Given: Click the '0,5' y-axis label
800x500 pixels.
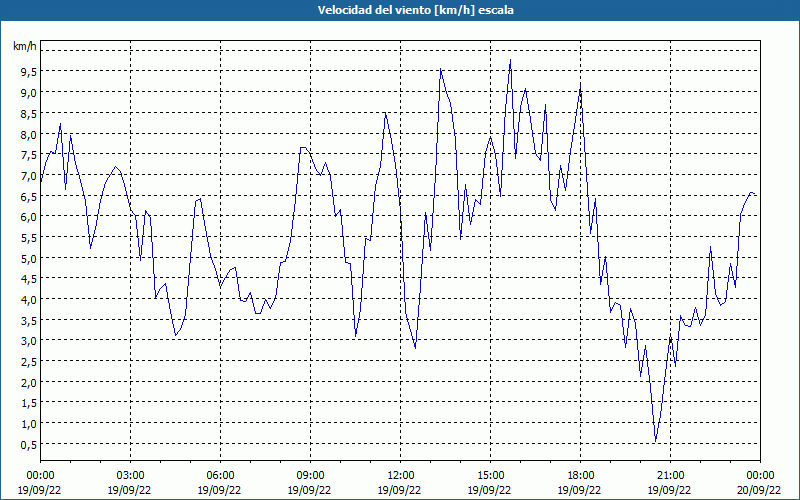Looking at the screenshot, I should (28, 445).
